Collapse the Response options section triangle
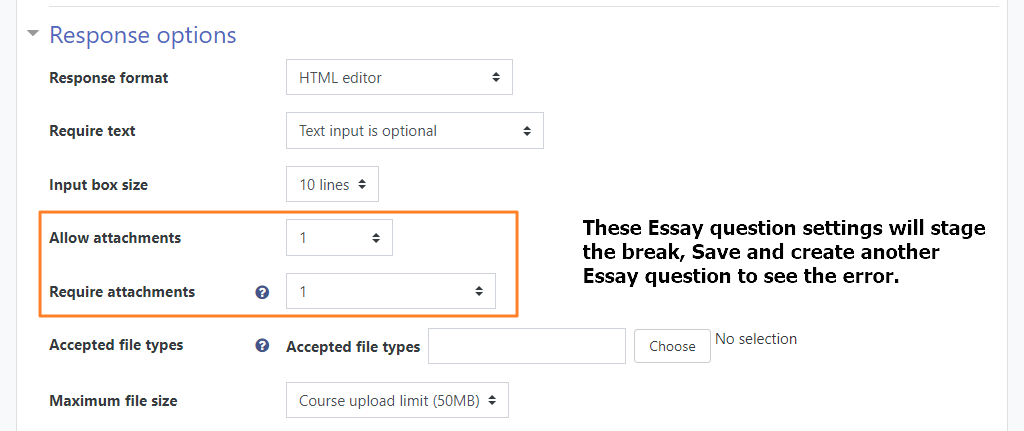The width and height of the screenshot is (1024, 431). click(x=33, y=34)
